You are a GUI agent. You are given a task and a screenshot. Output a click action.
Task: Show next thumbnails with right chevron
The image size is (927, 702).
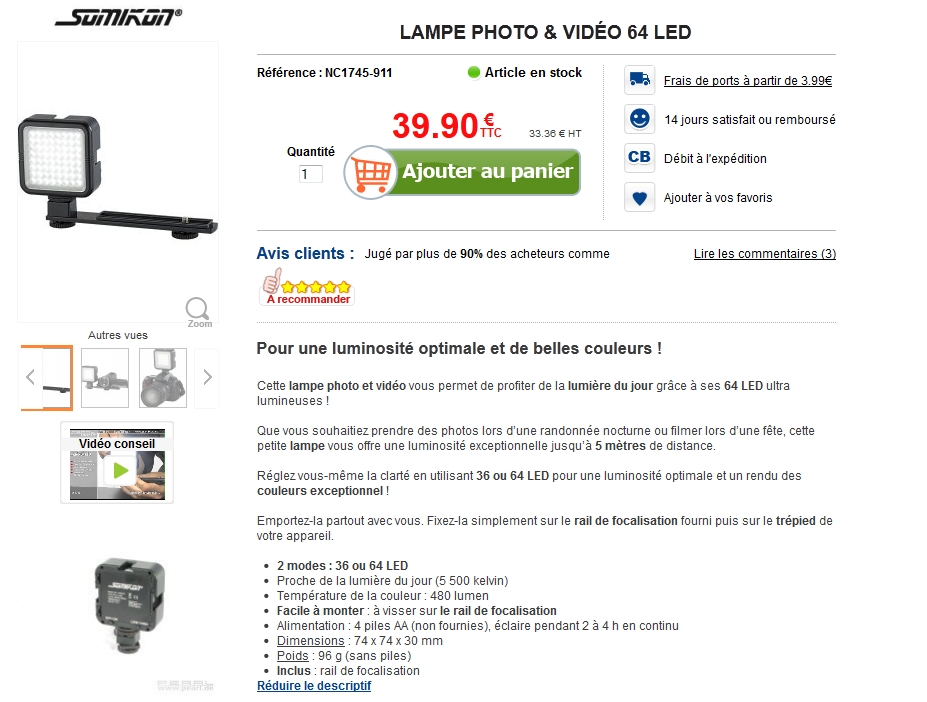(207, 377)
